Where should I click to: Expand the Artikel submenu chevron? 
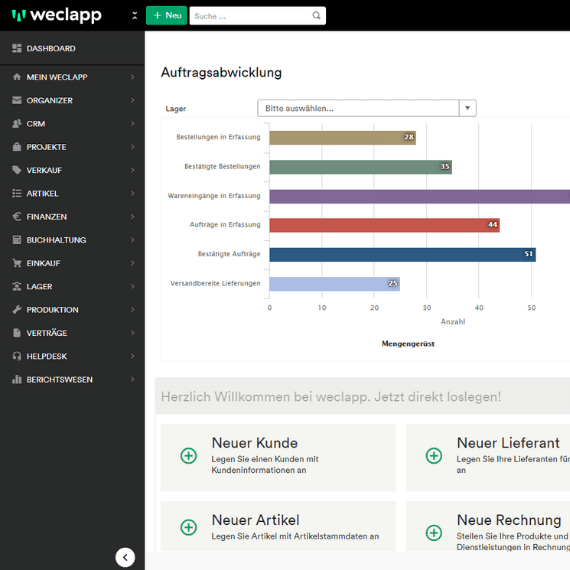[x=133, y=193]
